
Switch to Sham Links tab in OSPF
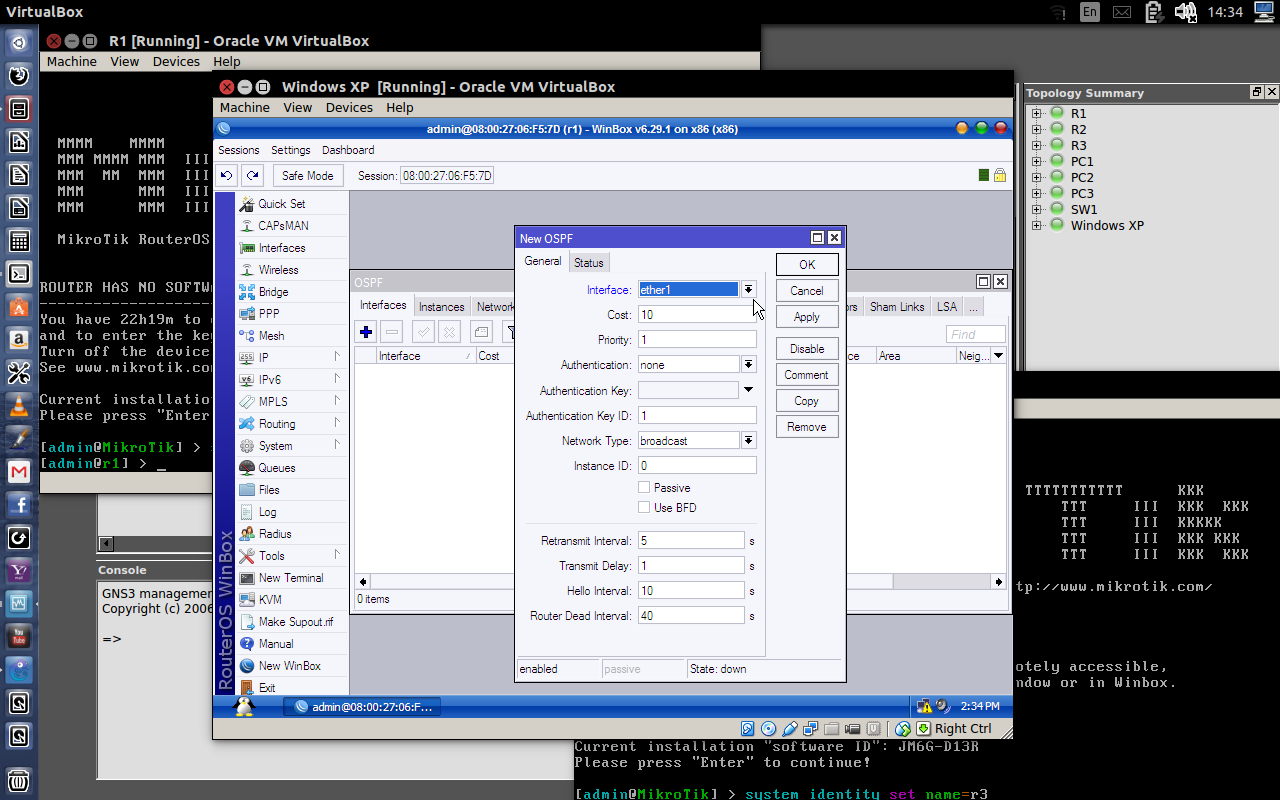pyautogui.click(x=897, y=307)
